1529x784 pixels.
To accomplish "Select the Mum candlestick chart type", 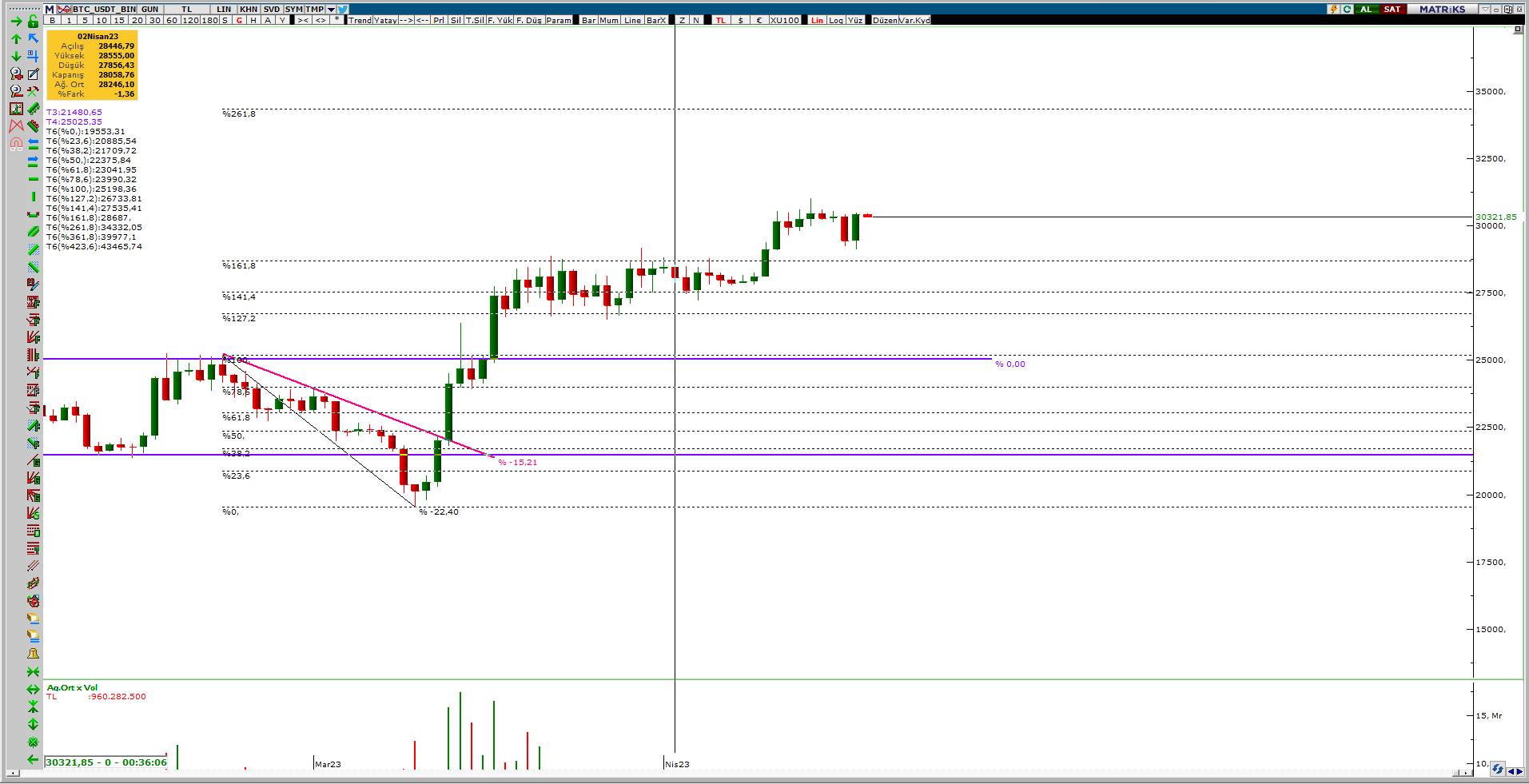I will [x=609, y=20].
